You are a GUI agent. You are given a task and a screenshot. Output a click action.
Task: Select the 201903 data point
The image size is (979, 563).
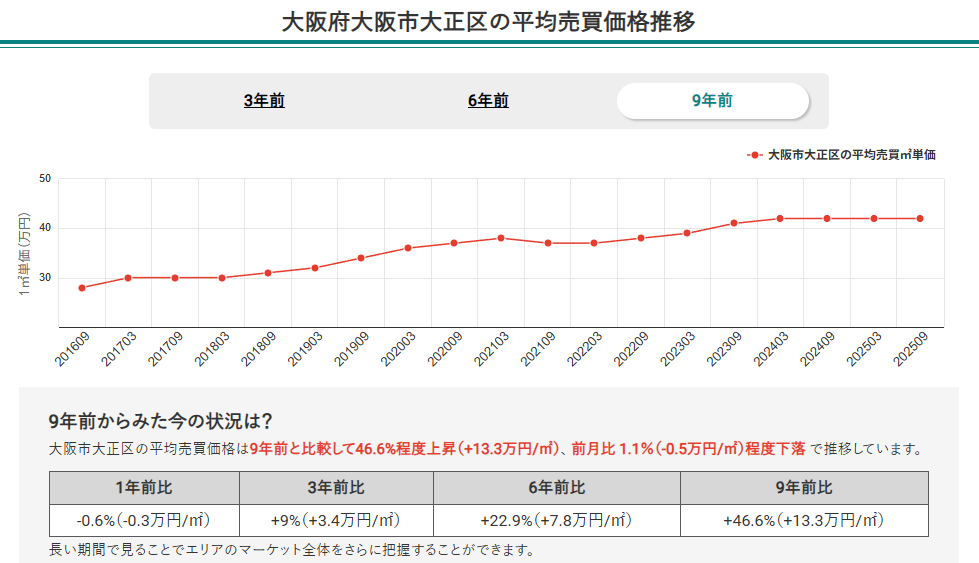[x=315, y=268]
